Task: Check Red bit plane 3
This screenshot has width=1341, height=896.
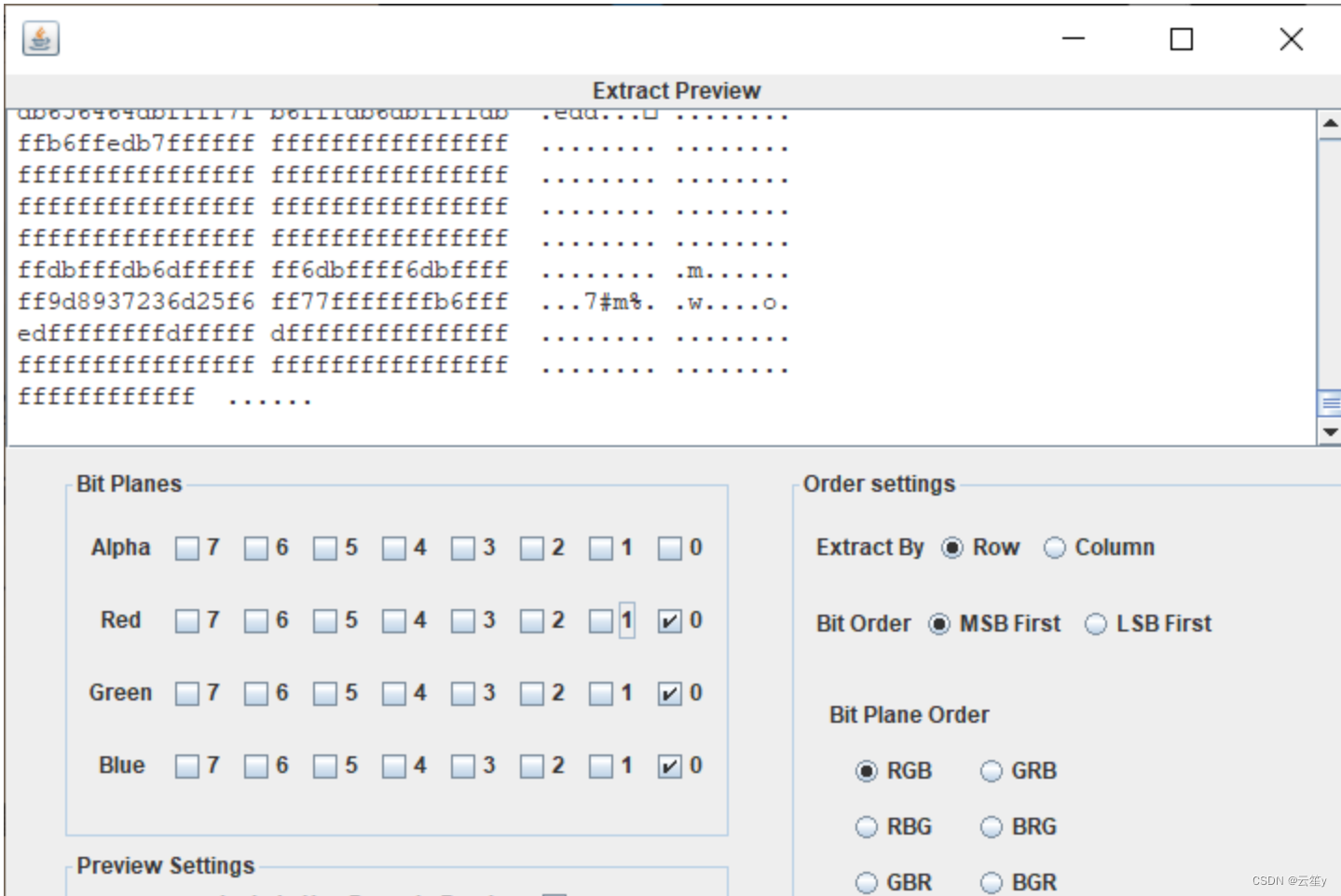Action: click(x=463, y=621)
